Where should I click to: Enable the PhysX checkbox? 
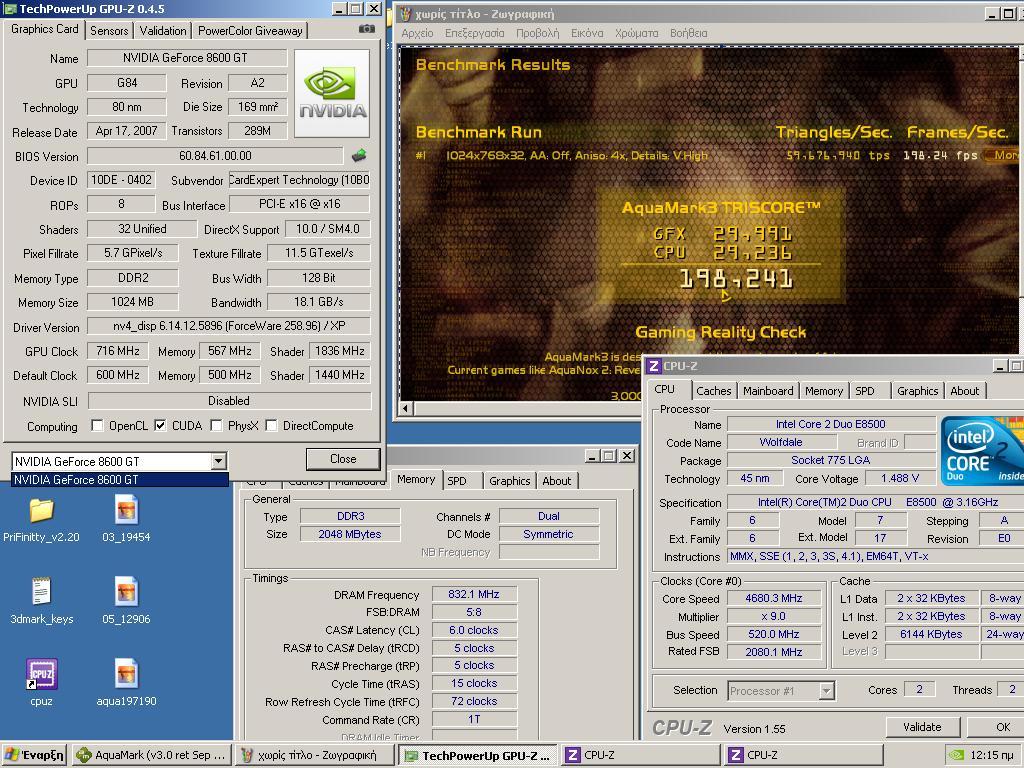click(x=216, y=426)
